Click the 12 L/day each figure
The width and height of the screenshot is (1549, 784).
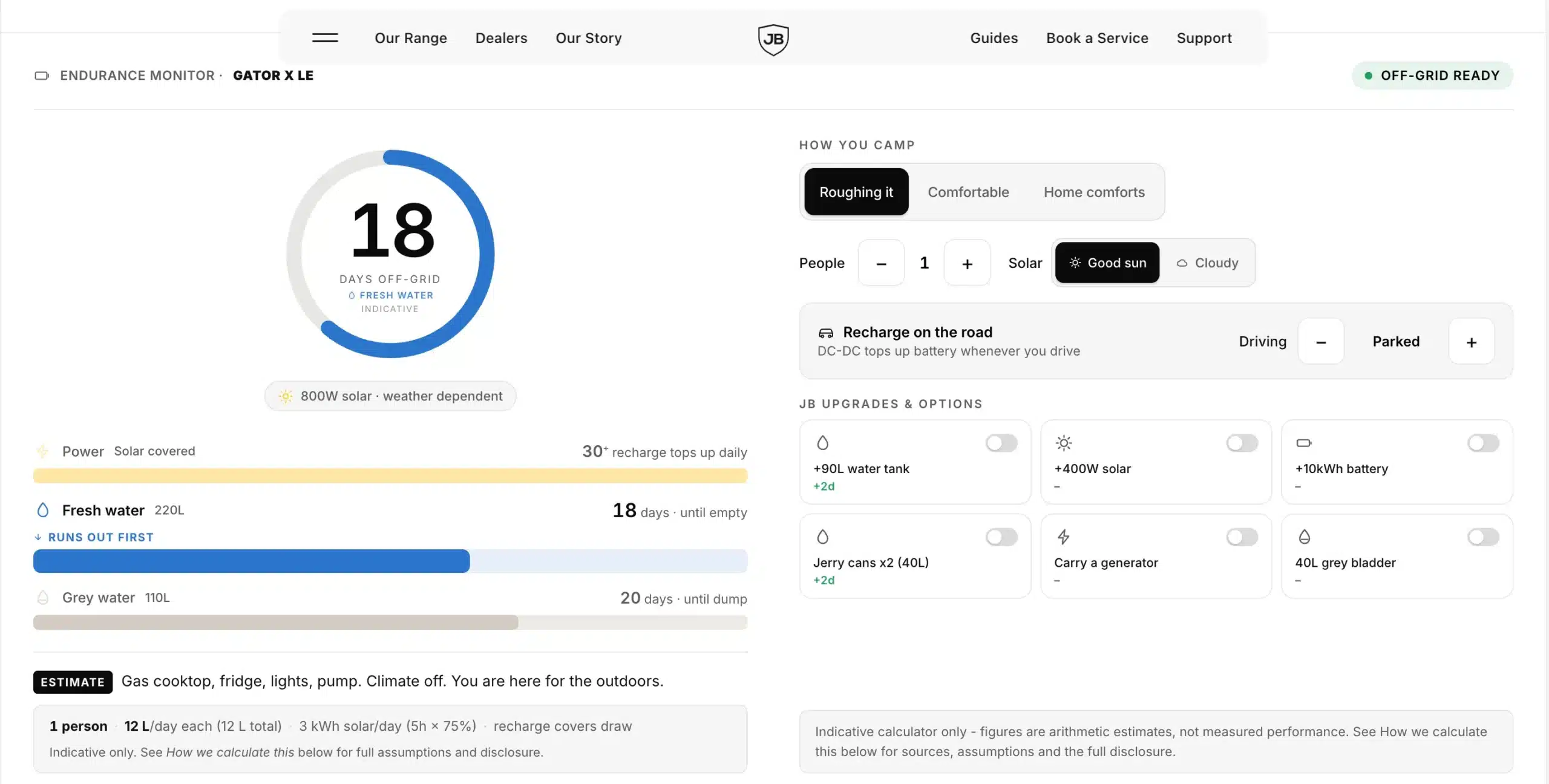pyautogui.click(x=203, y=726)
